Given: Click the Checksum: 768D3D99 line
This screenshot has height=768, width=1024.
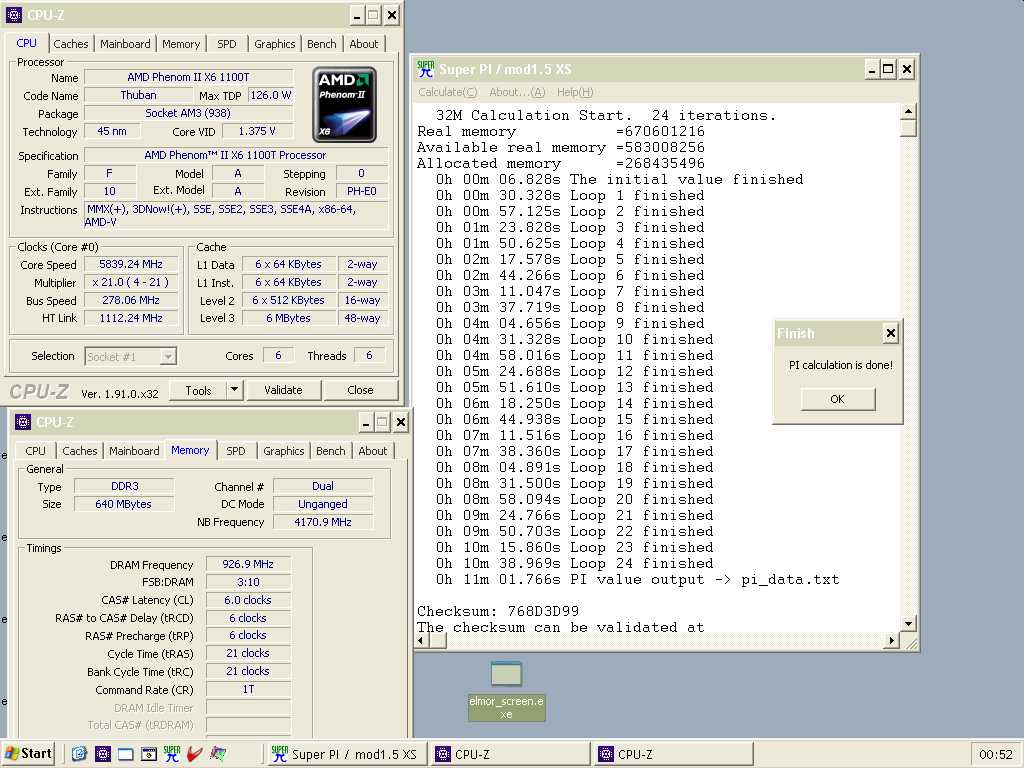Looking at the screenshot, I should point(498,612).
